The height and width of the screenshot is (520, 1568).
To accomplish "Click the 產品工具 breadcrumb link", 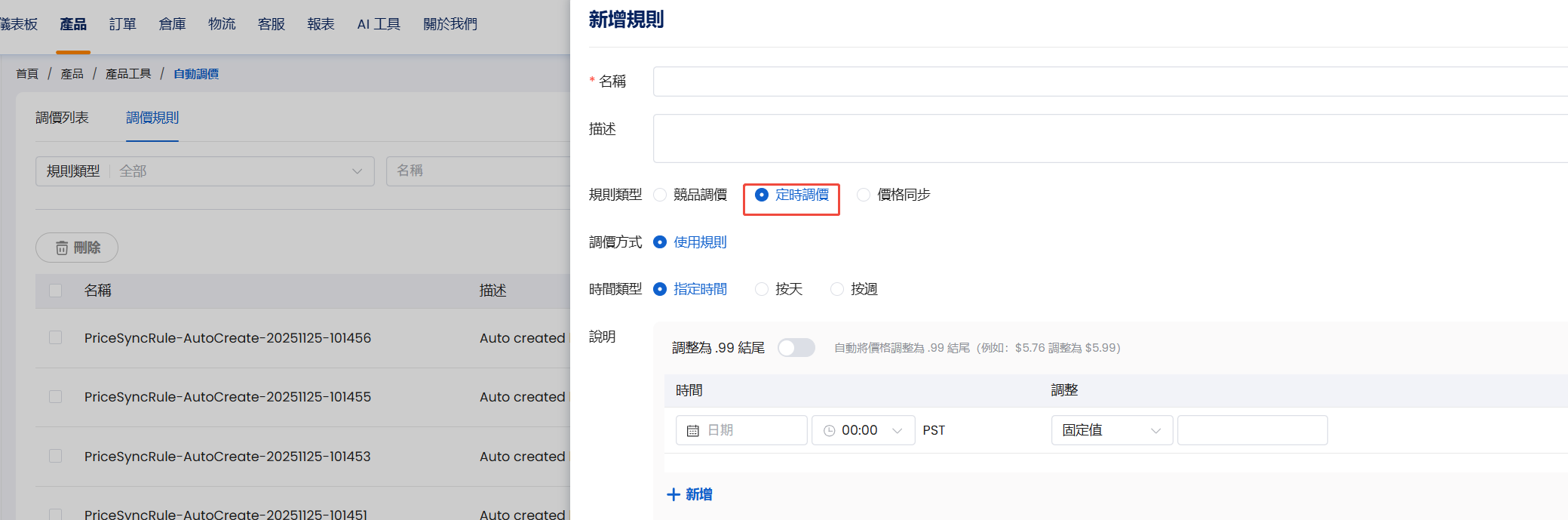I will point(128,74).
